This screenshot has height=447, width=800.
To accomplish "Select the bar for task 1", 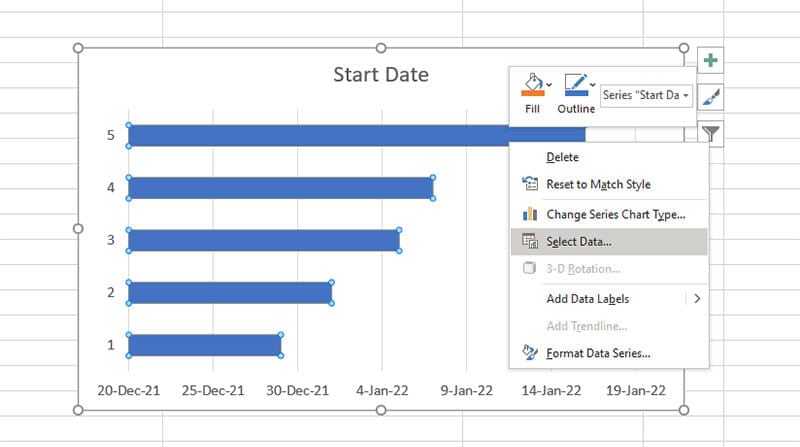I will point(205,345).
